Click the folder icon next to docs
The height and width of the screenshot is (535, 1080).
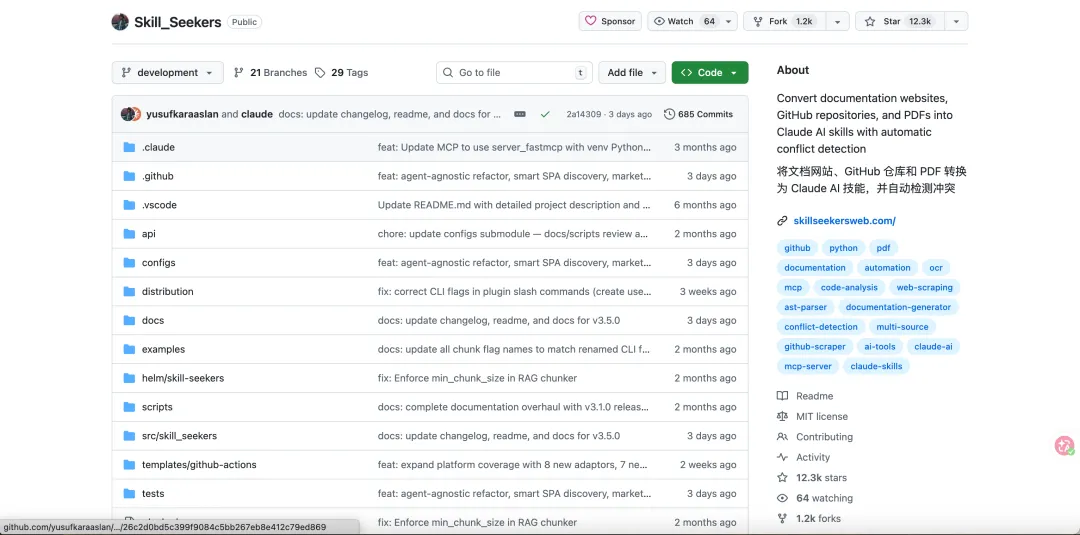pos(129,321)
